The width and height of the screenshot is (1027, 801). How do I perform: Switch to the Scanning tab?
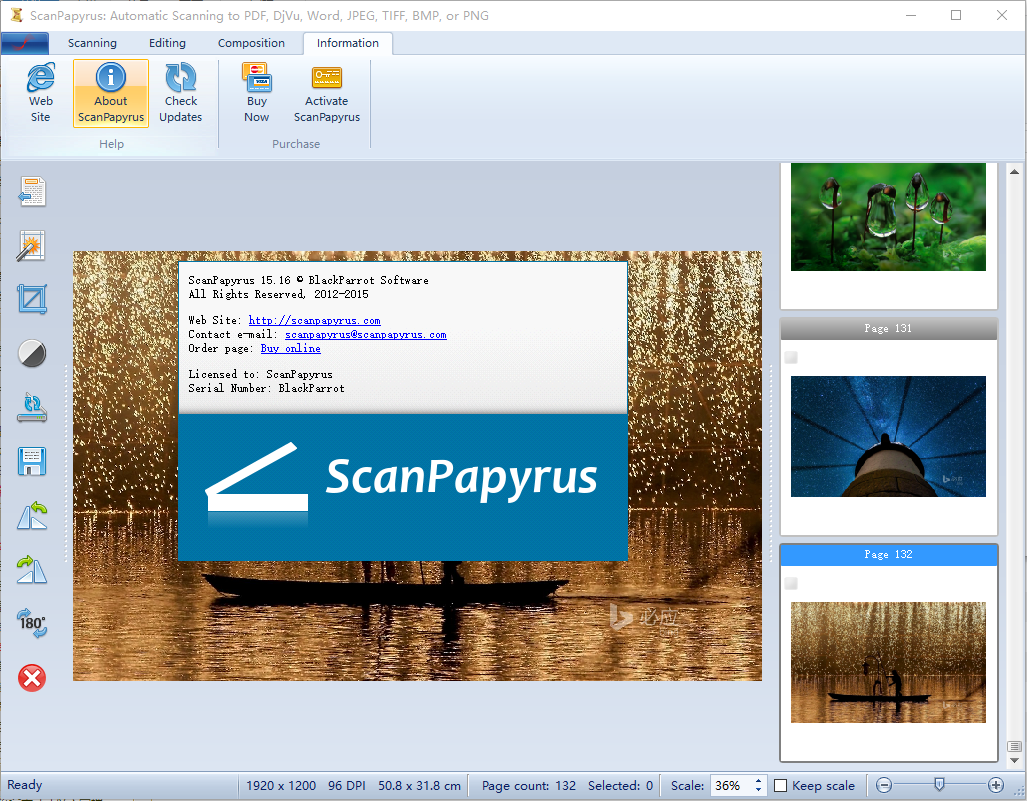(92, 43)
